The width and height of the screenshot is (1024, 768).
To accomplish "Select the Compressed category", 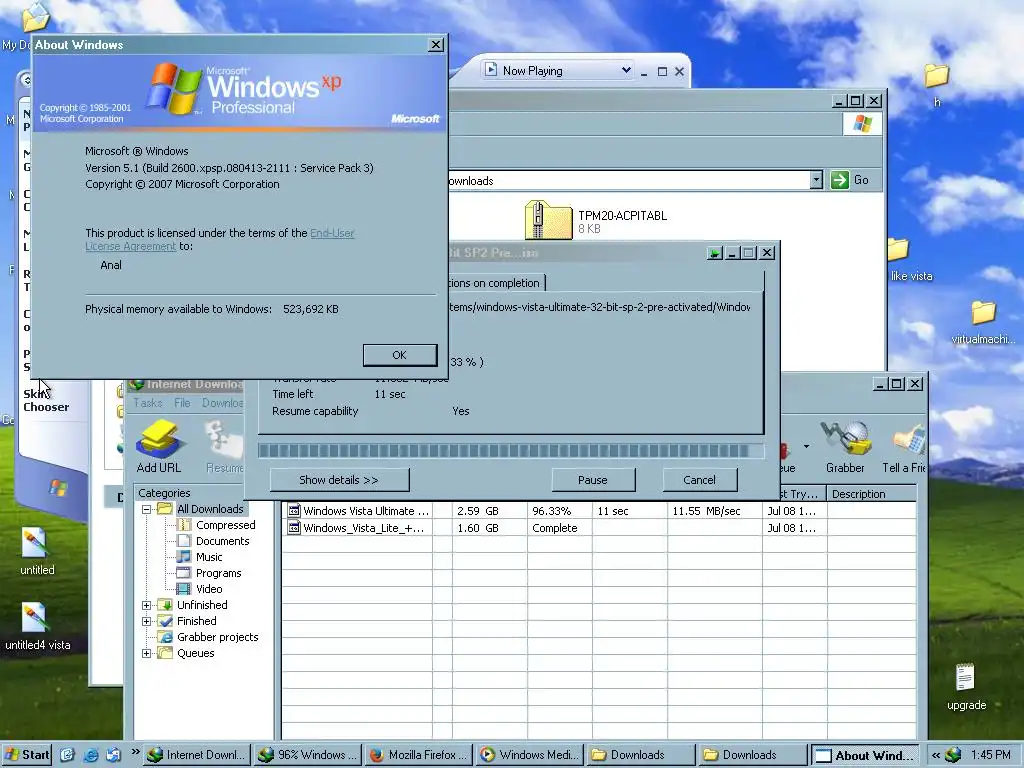I will (225, 525).
